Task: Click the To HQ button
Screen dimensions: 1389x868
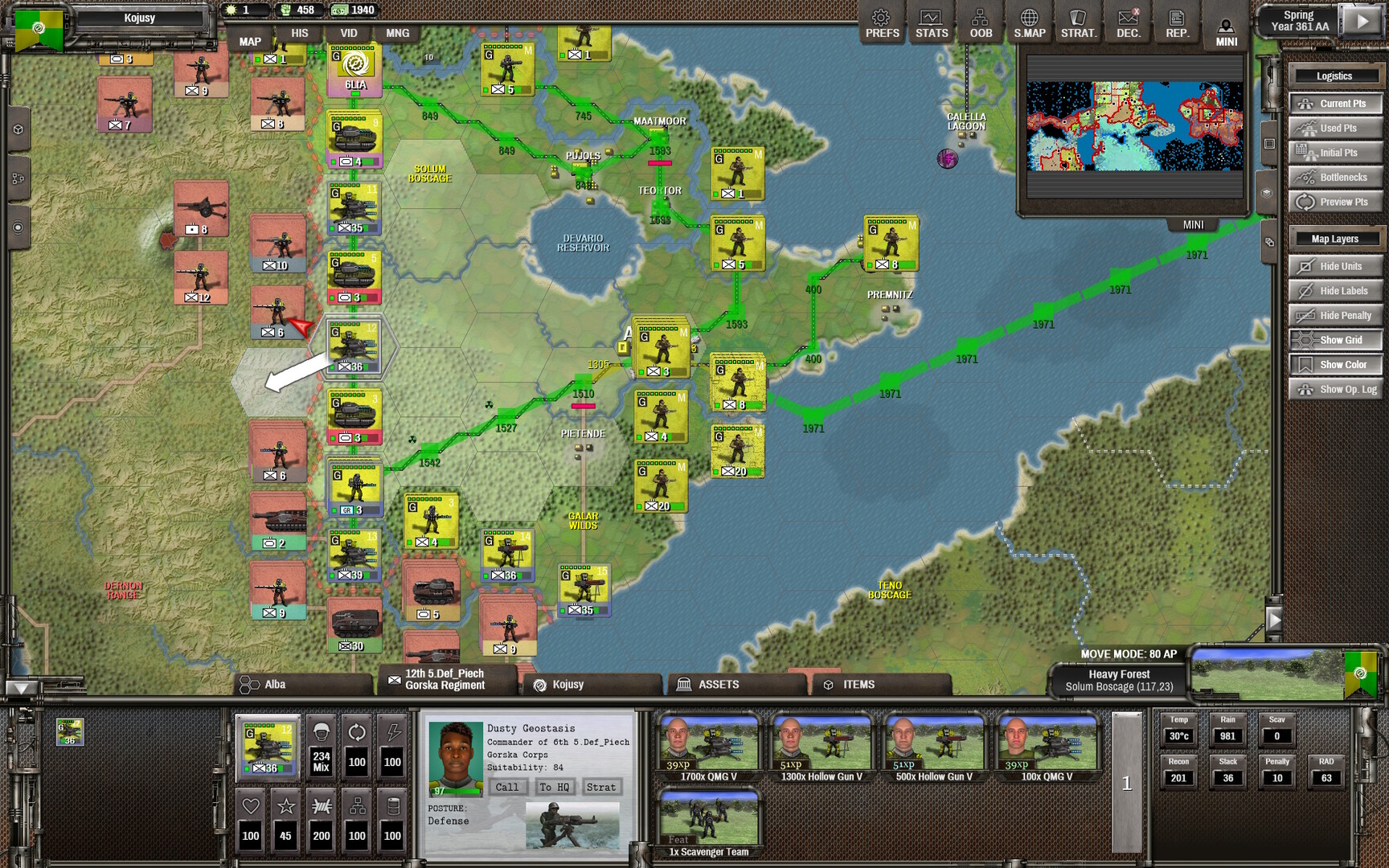Action: pos(555,787)
